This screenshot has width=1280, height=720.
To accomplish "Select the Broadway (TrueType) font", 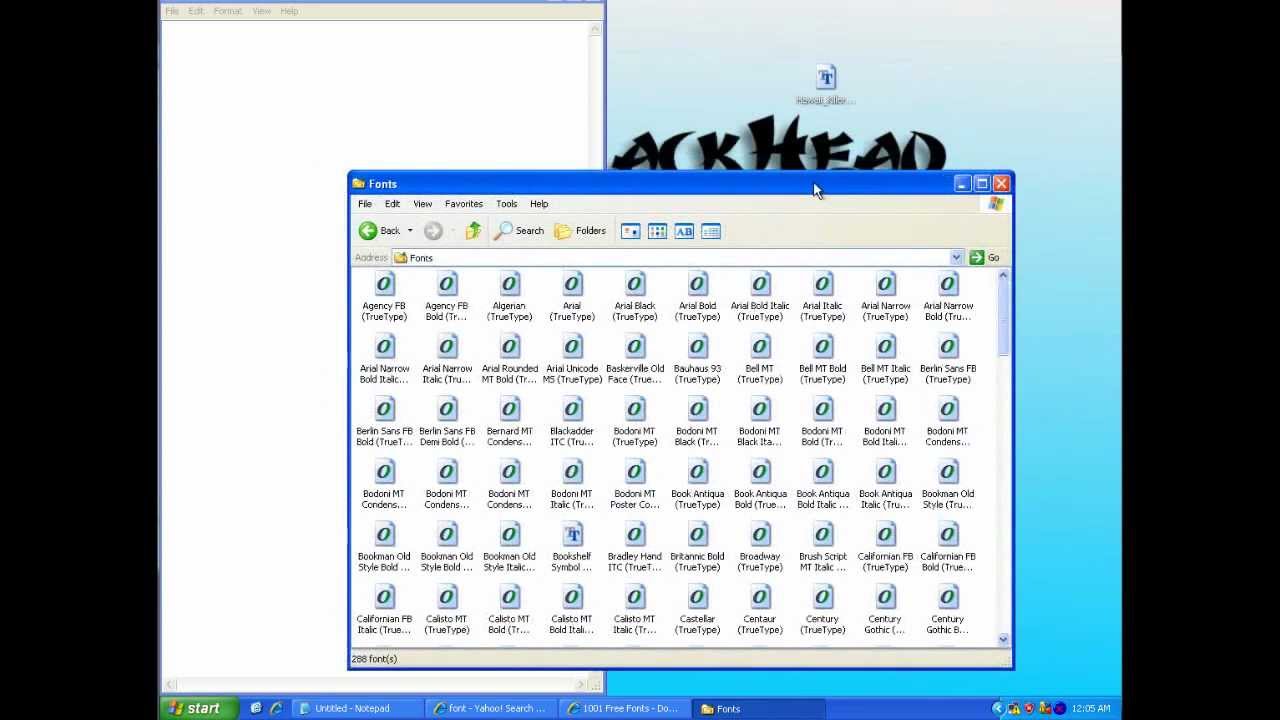I will click(x=760, y=548).
